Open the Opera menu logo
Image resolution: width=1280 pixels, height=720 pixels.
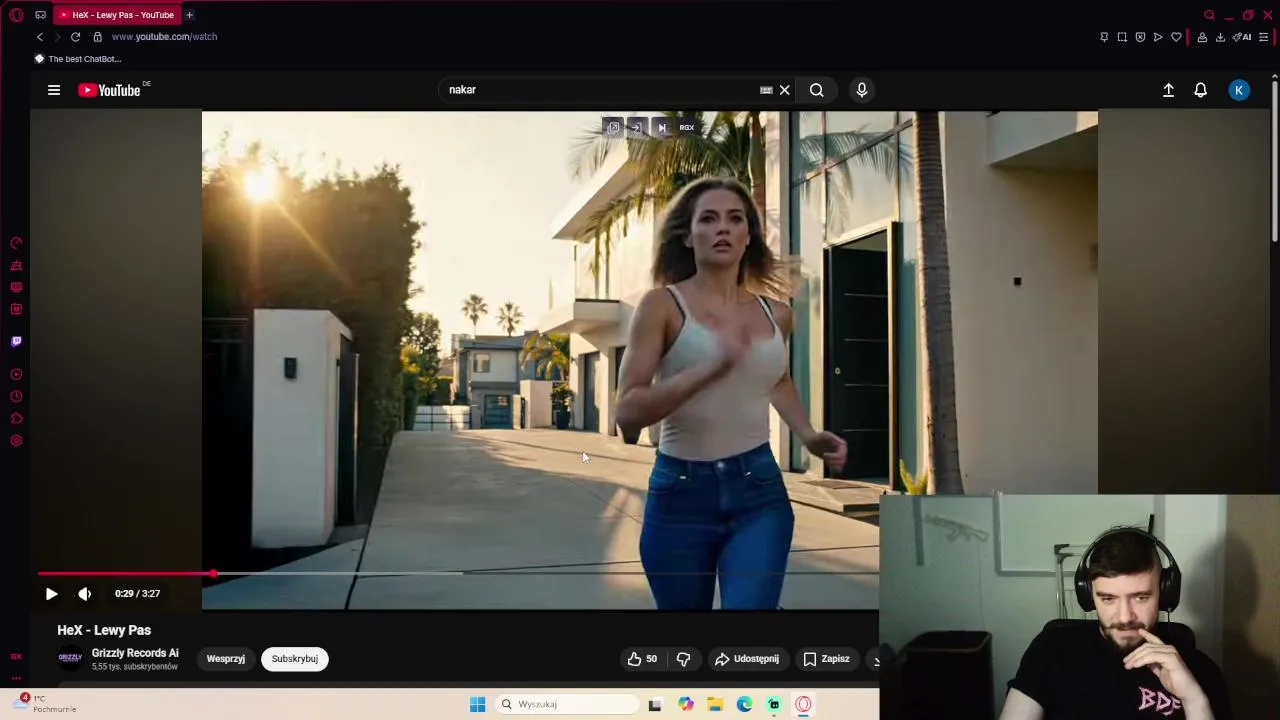[x=16, y=15]
